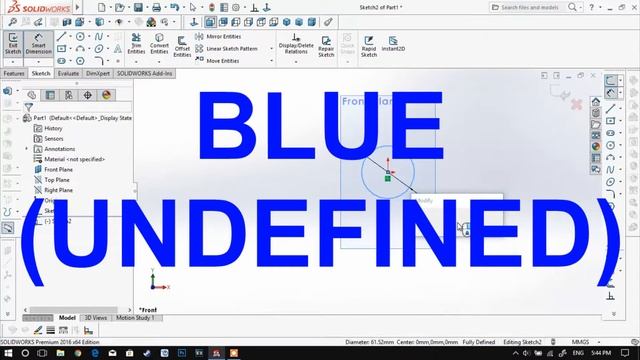Screen dimensions: 640x360
Task: Open the ConfigurationManager tab
Action: (x=69, y=95)
